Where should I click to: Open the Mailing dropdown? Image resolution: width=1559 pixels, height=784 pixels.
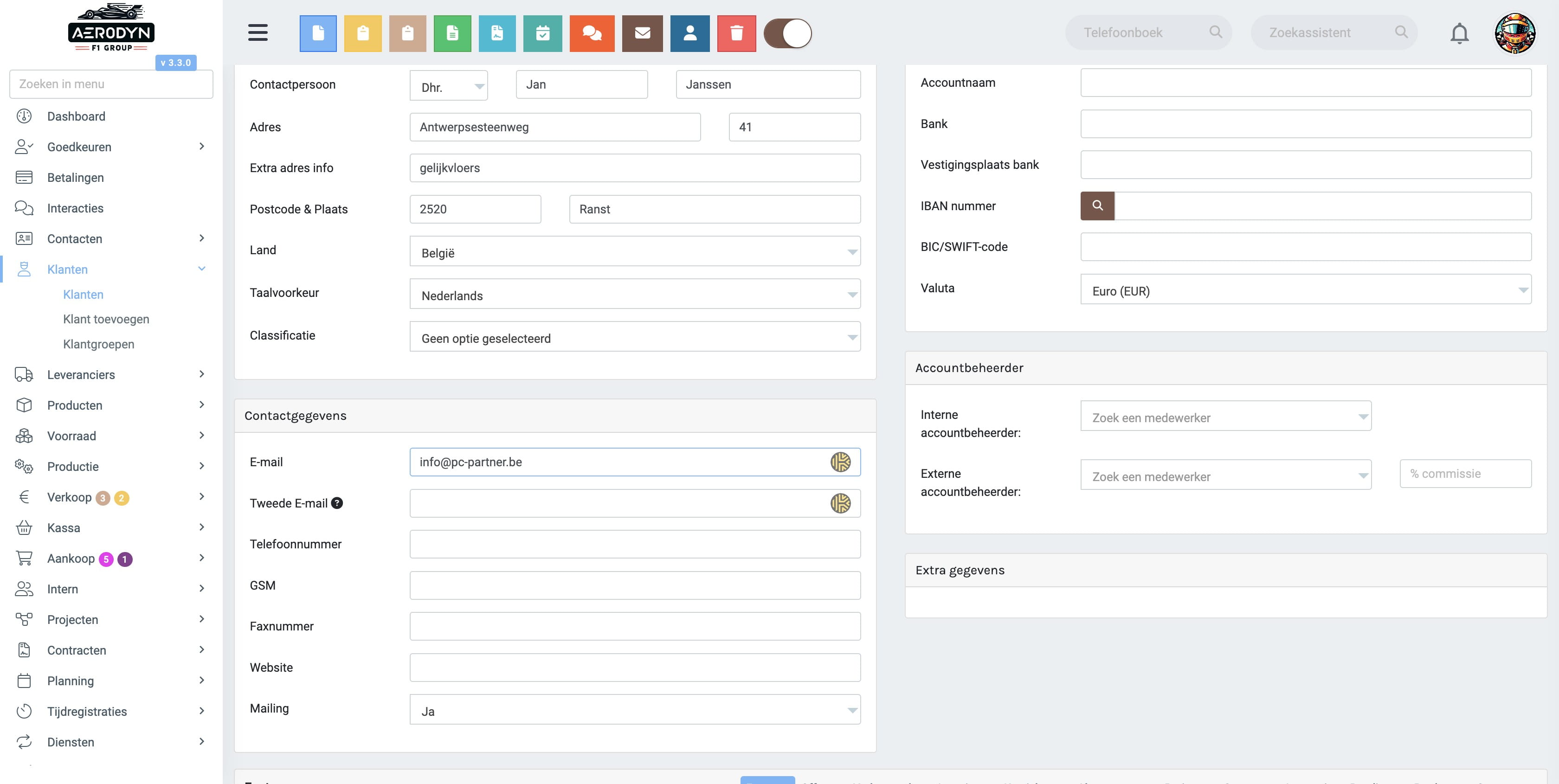coord(636,710)
